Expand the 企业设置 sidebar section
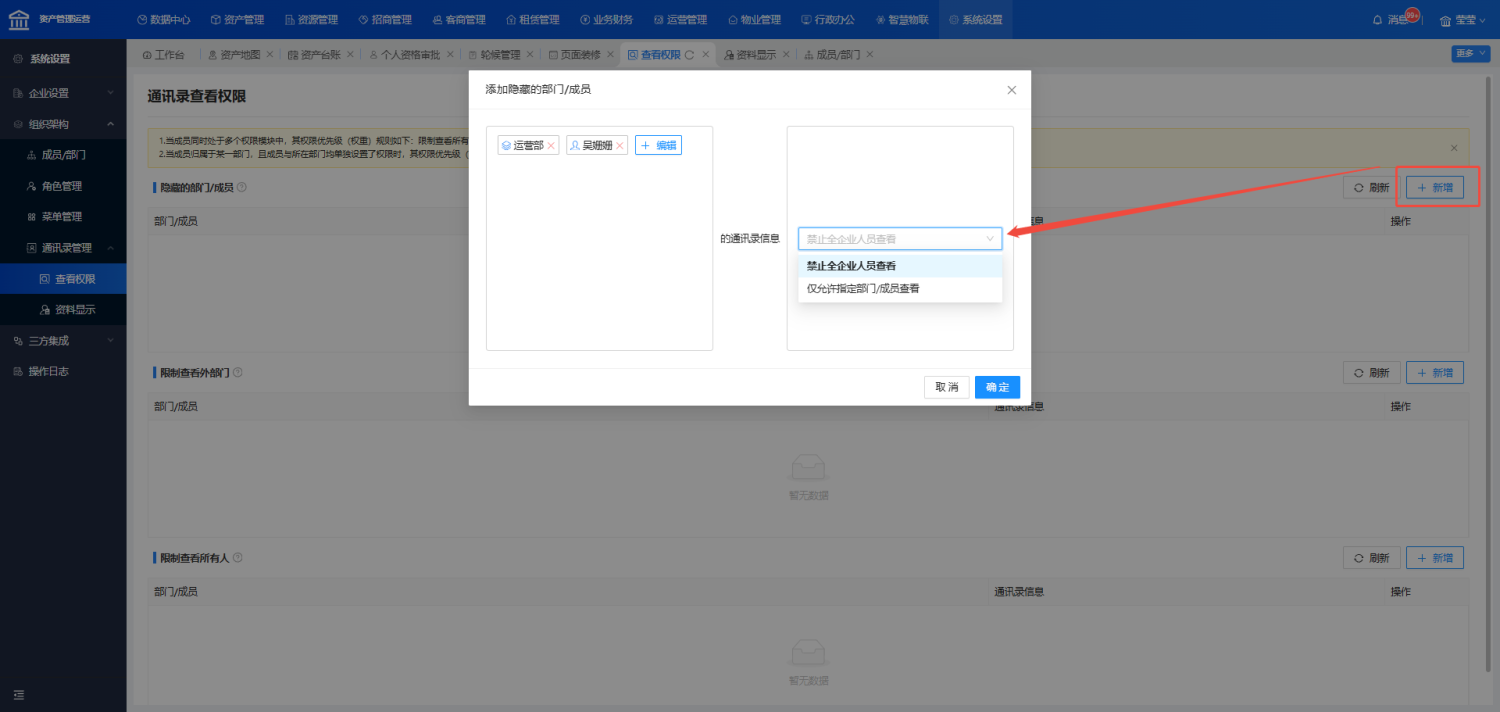This screenshot has height=712, width=1500. (x=110, y=93)
